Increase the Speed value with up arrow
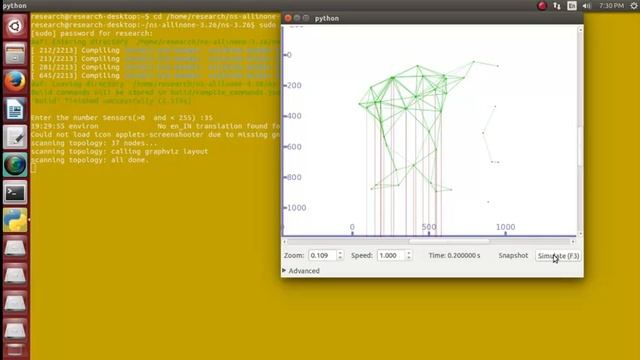 (x=409, y=253)
